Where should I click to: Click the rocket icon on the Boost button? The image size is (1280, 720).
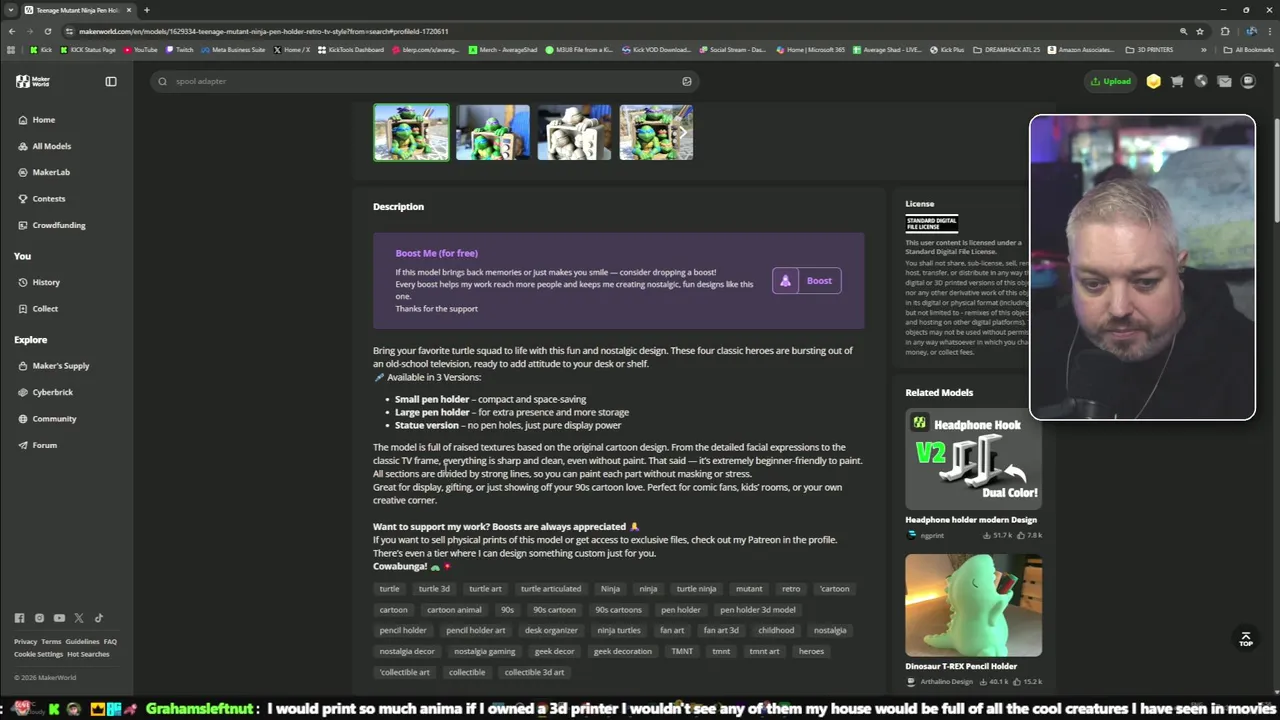click(785, 281)
